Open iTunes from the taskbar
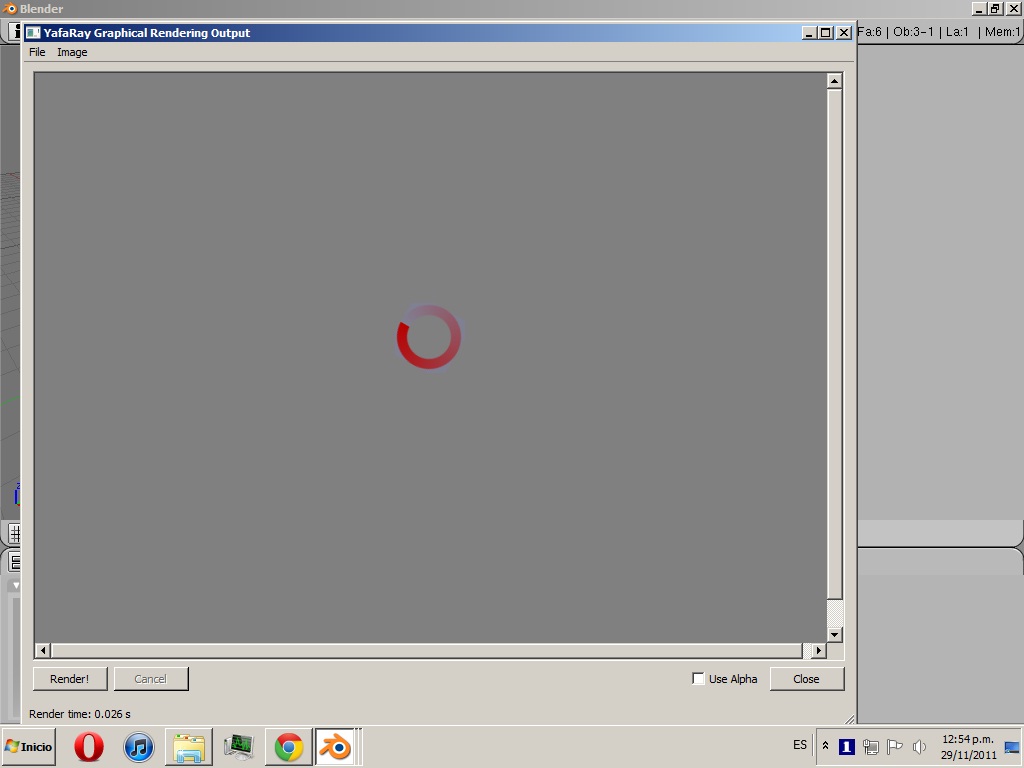 [x=138, y=747]
